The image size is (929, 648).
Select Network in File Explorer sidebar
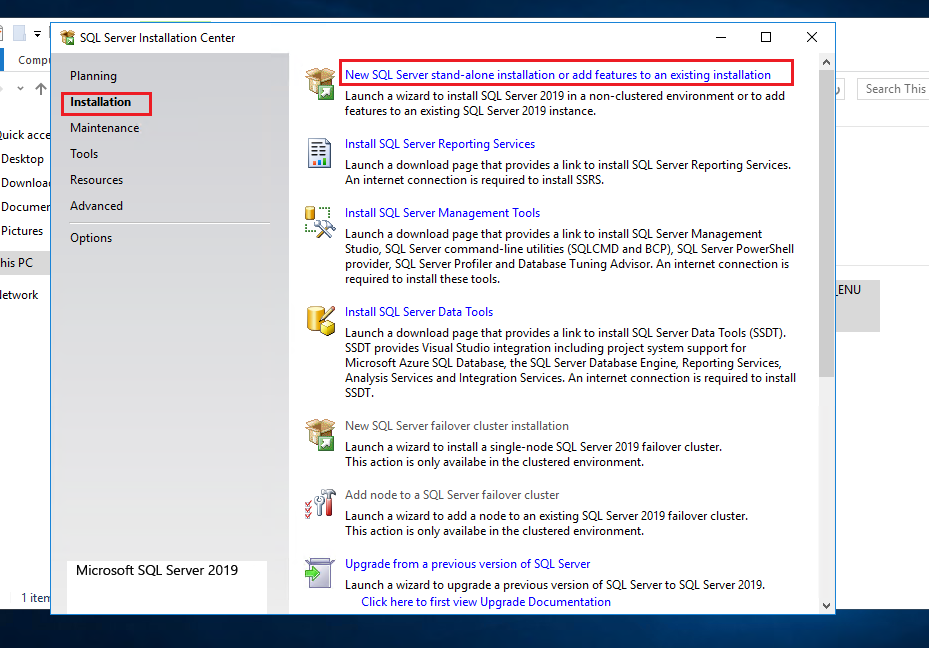tap(19, 295)
